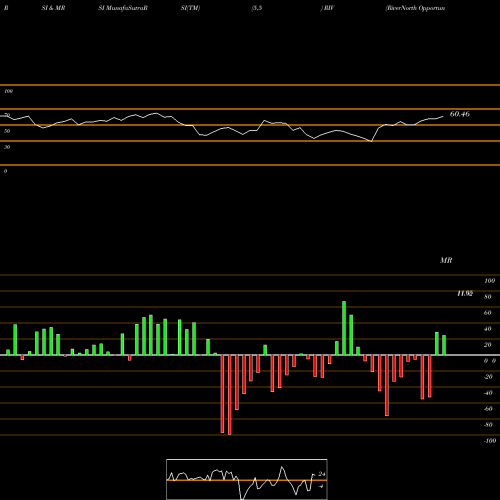Click the MR label above the histogram
Viewport: 500px width, 500px height.
(x=446, y=260)
